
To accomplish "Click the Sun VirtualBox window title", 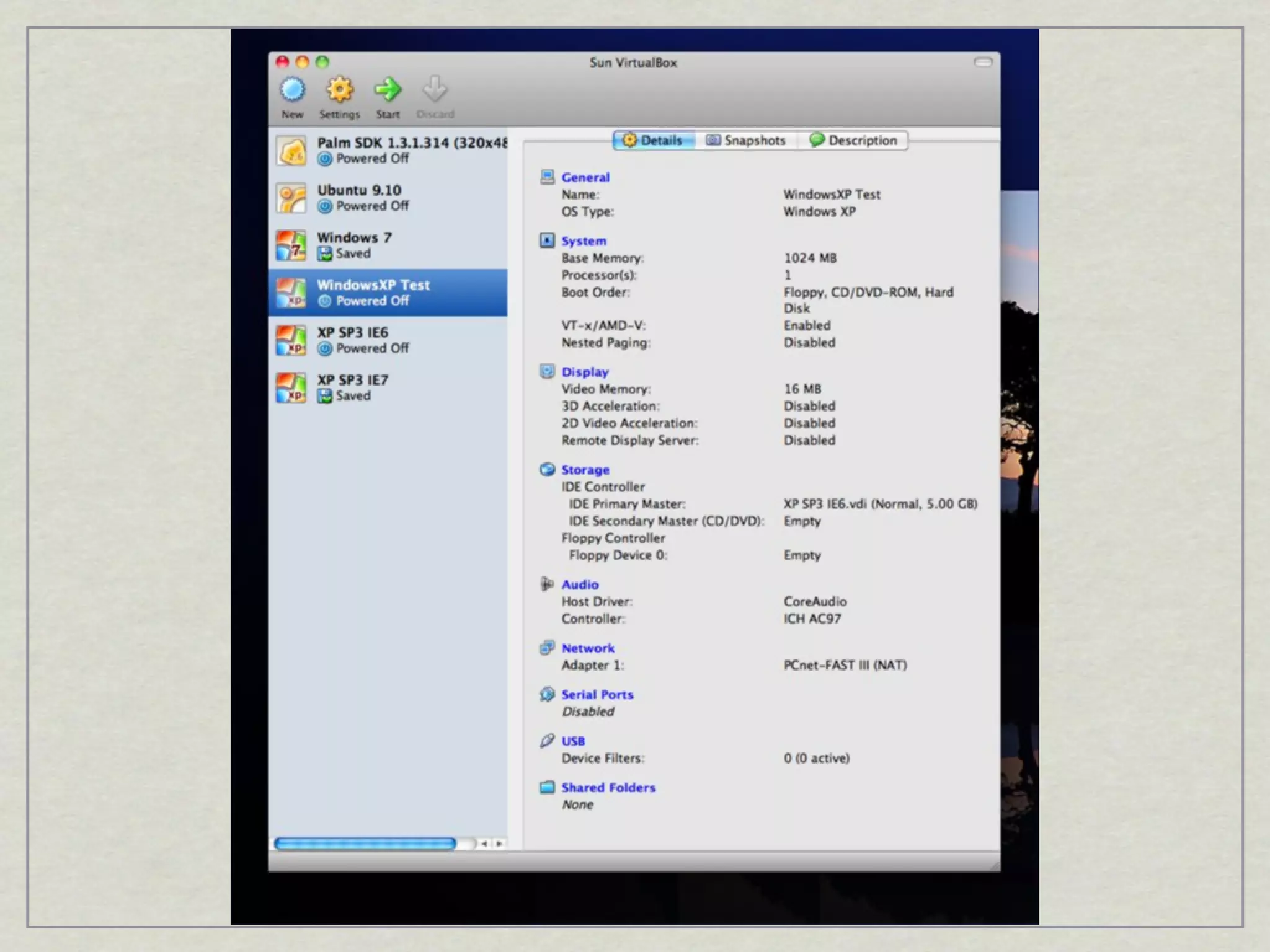I will (633, 63).
